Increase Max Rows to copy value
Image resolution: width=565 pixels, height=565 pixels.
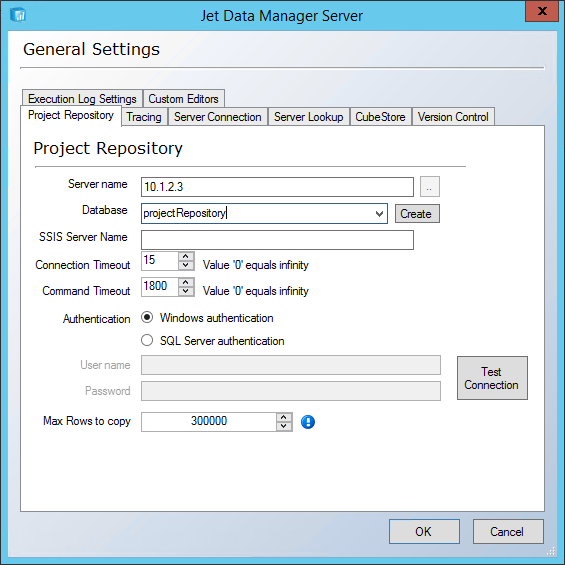[284, 417]
